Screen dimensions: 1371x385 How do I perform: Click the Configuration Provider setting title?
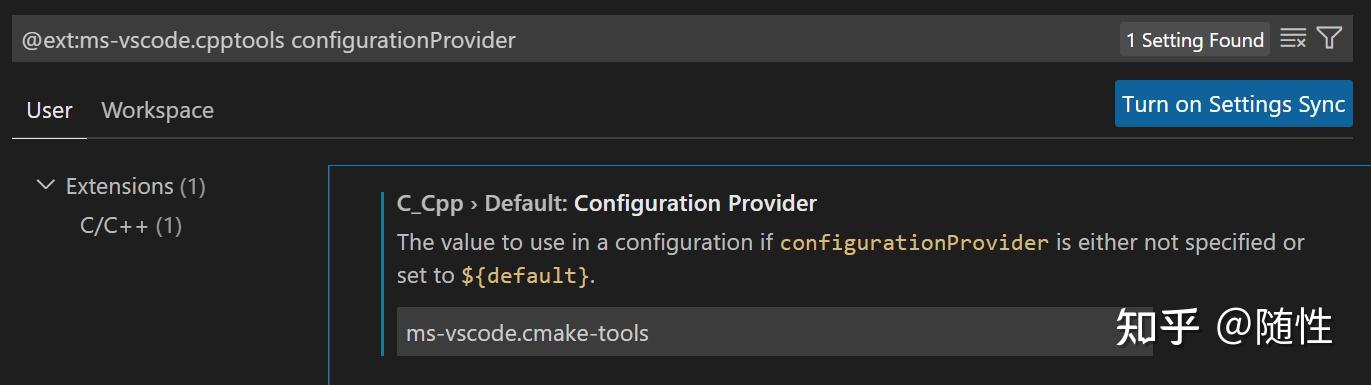695,204
